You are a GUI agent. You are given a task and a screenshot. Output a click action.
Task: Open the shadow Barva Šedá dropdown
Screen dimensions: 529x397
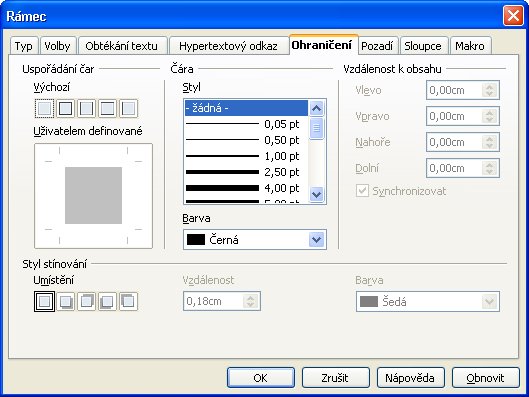point(427,302)
